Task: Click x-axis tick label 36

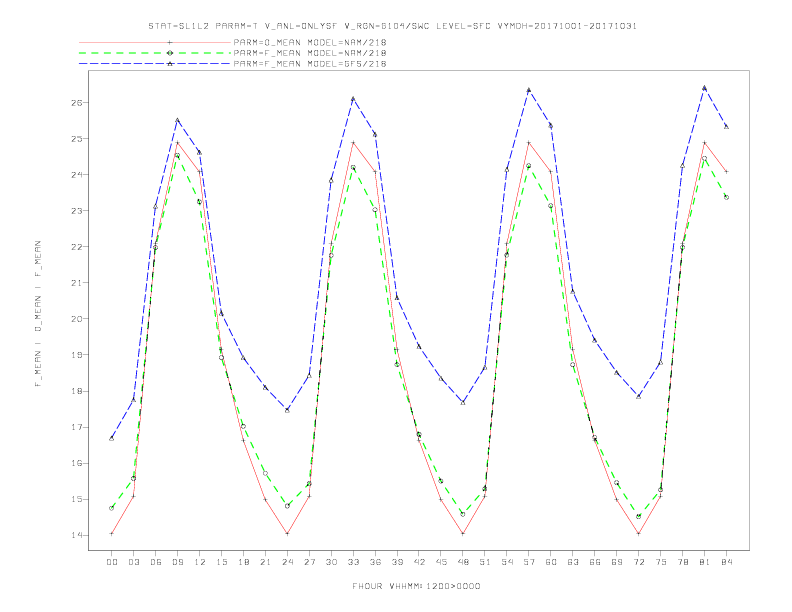Action: [375, 562]
